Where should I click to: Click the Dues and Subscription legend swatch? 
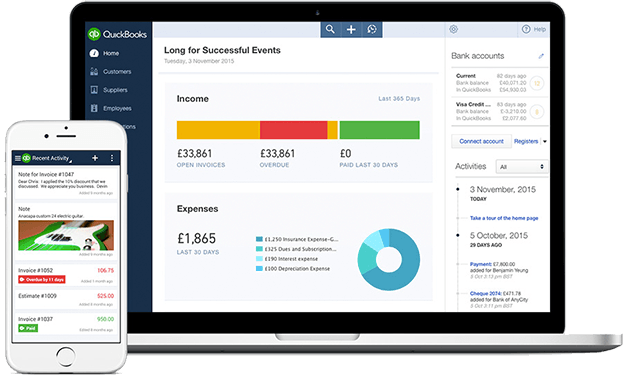259,249
